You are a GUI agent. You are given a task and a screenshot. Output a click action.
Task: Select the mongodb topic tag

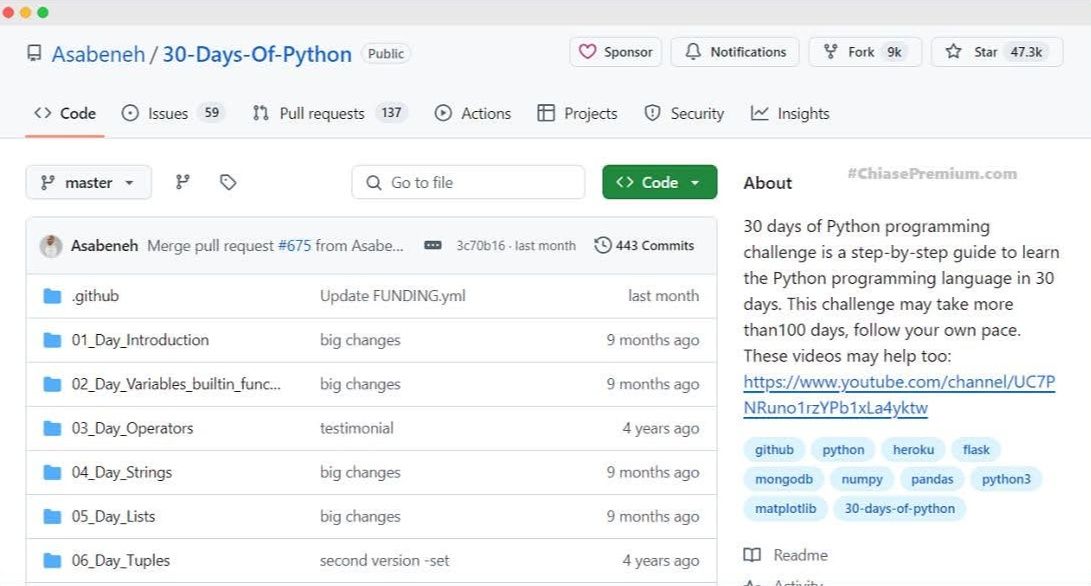pos(783,479)
